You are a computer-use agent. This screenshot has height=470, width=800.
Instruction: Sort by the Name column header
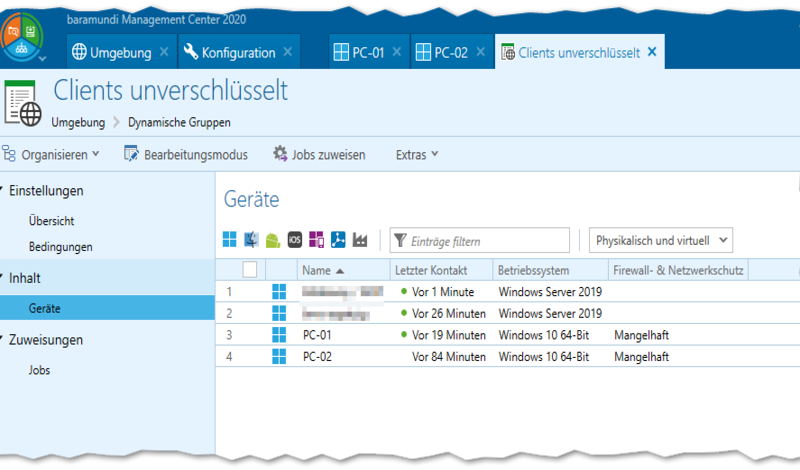pos(343,270)
